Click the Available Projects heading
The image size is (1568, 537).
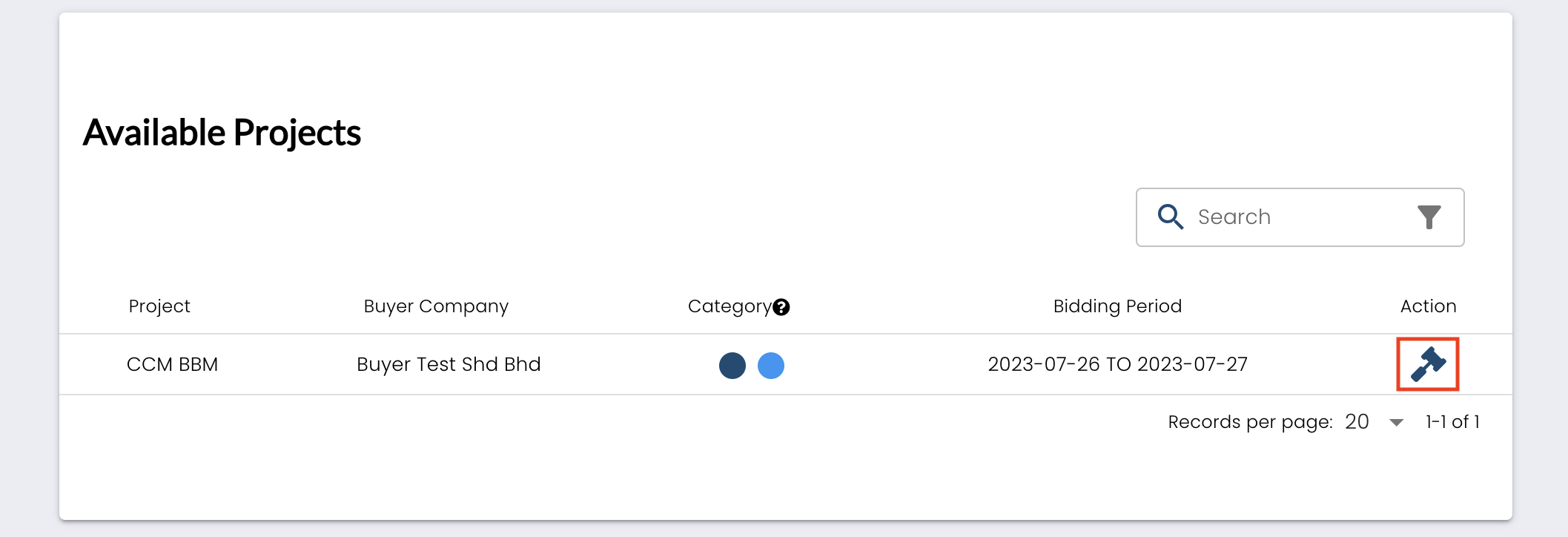coord(222,133)
